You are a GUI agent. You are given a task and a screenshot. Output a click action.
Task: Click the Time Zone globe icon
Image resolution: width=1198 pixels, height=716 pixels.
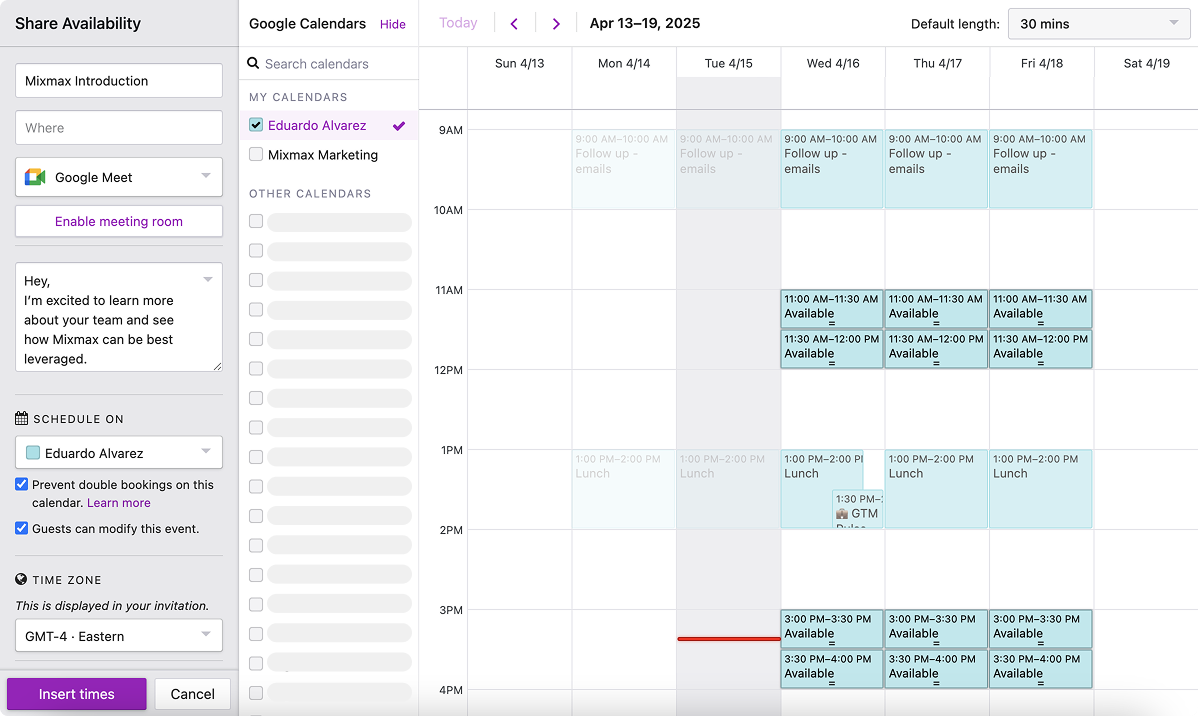pyautogui.click(x=21, y=579)
